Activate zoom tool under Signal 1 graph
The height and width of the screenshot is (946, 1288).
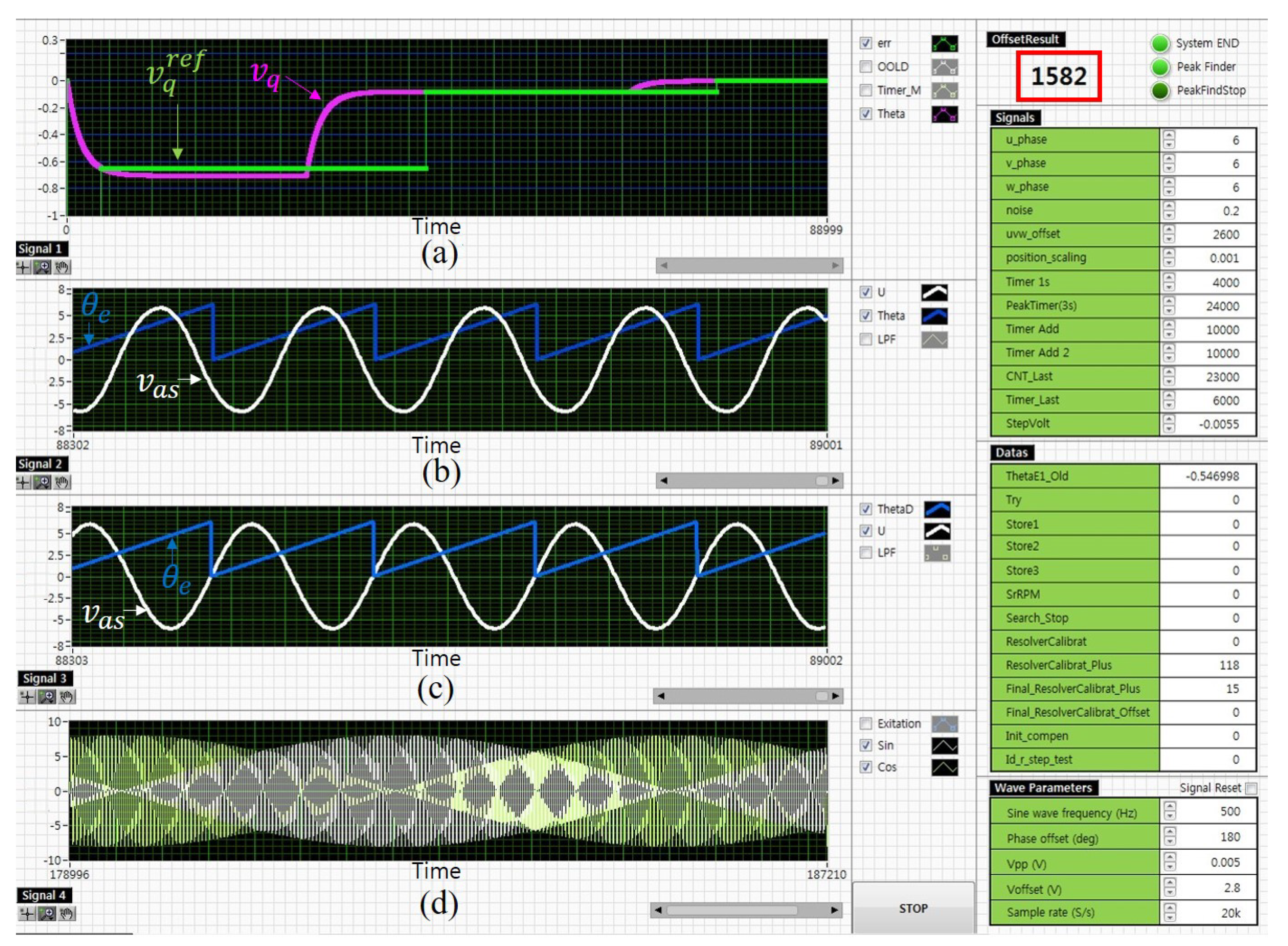click(x=43, y=267)
